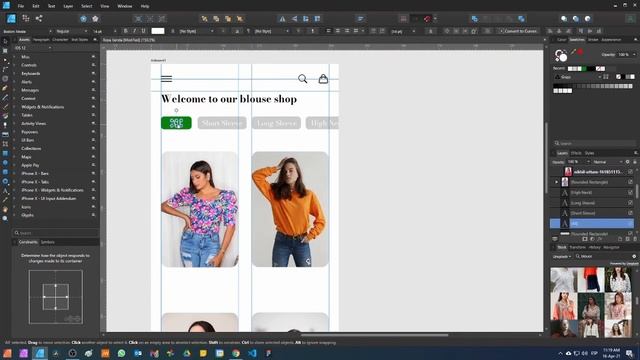Image resolution: width=640 pixels, height=360 pixels.
Task: Open the View menu
Action: tap(105, 6)
